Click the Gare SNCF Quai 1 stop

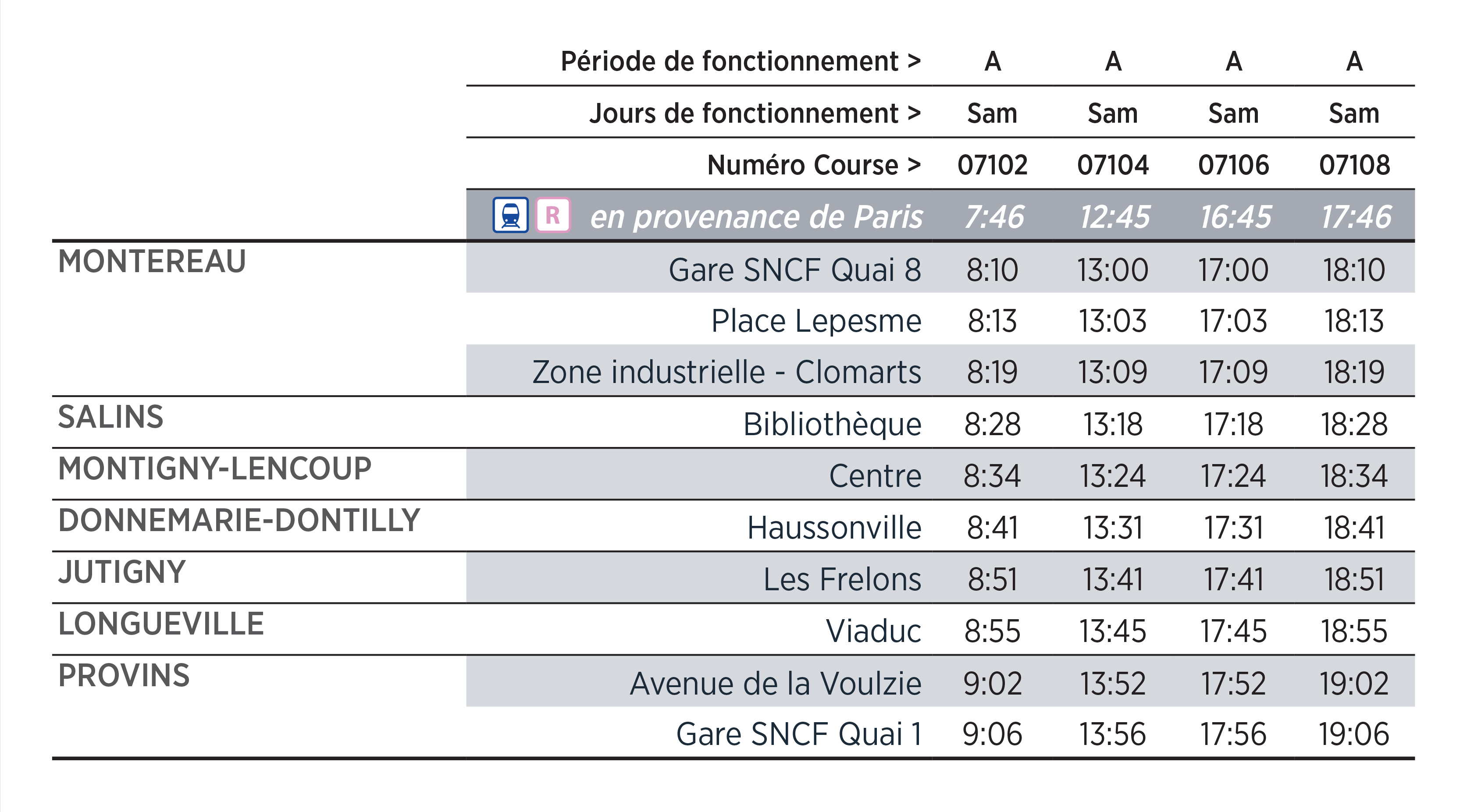[798, 734]
